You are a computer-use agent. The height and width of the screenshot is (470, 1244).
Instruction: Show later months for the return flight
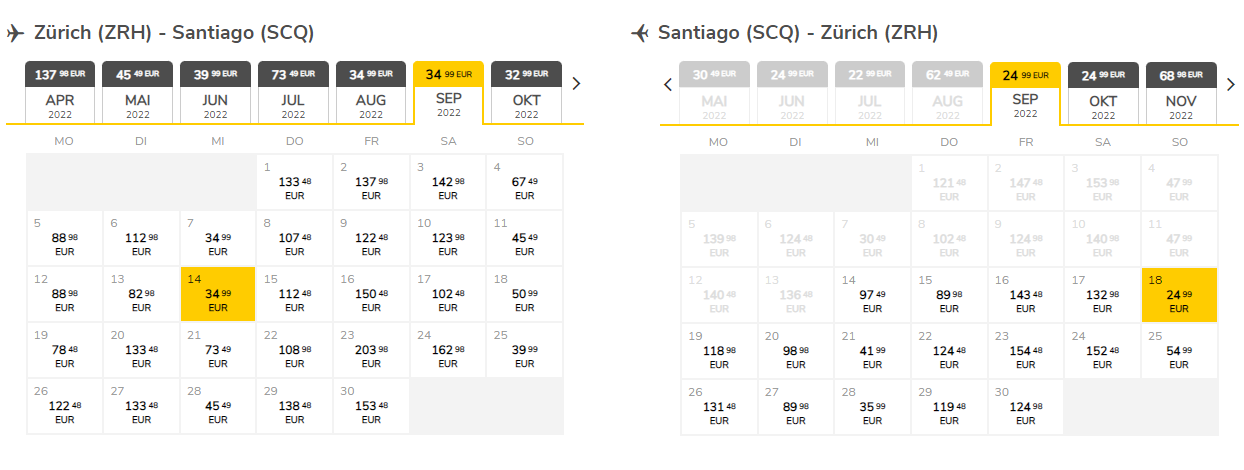point(1230,85)
